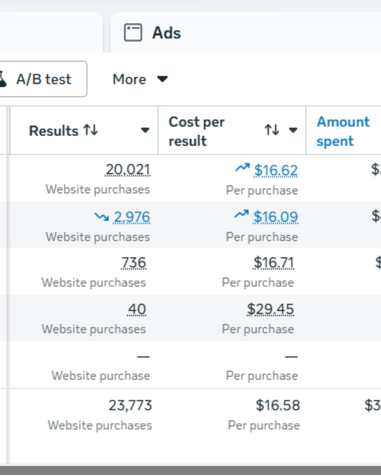Click the Results column header label
This screenshot has width=381, height=476.
pyautogui.click(x=54, y=131)
